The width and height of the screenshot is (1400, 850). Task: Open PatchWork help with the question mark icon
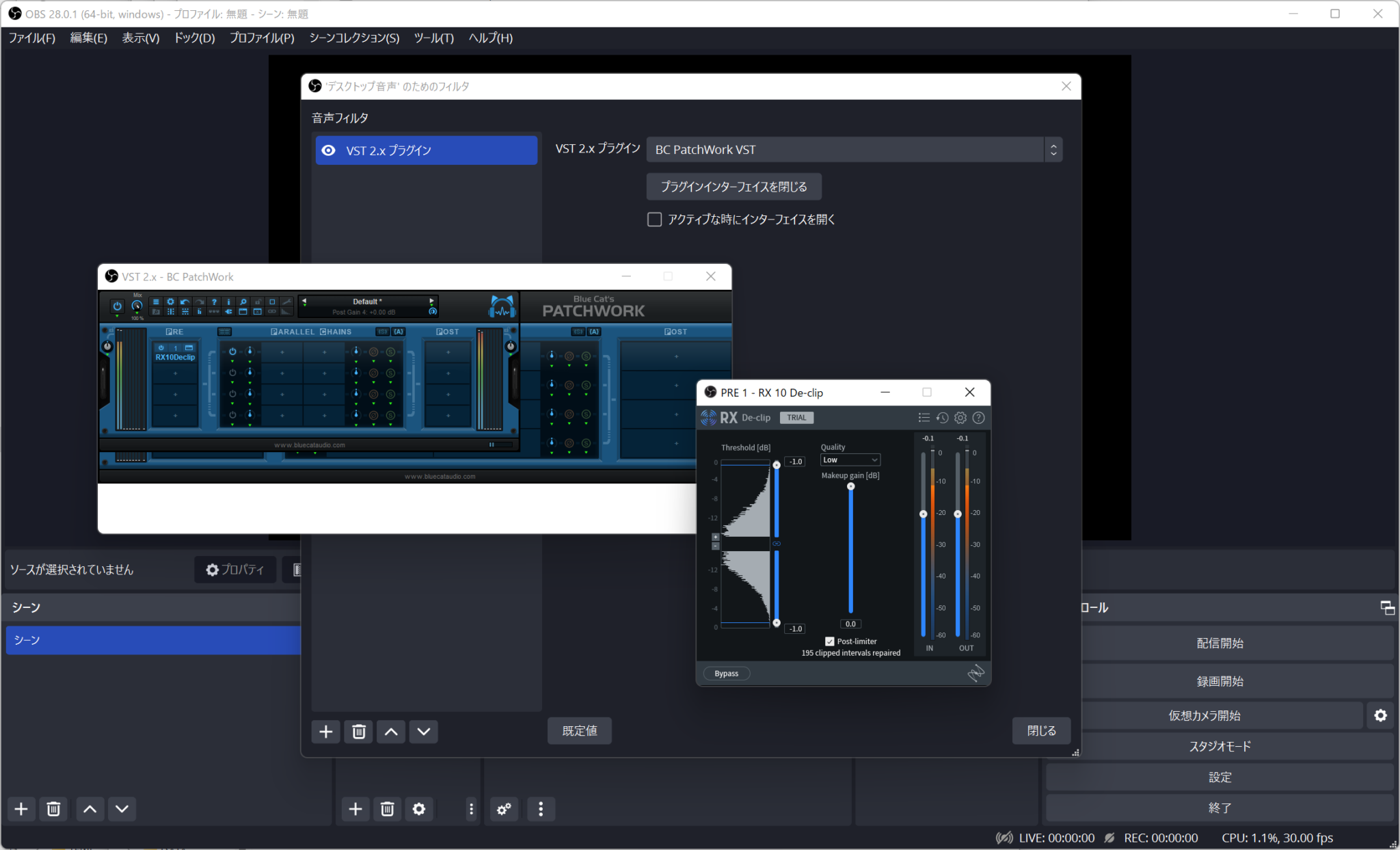coord(213,302)
